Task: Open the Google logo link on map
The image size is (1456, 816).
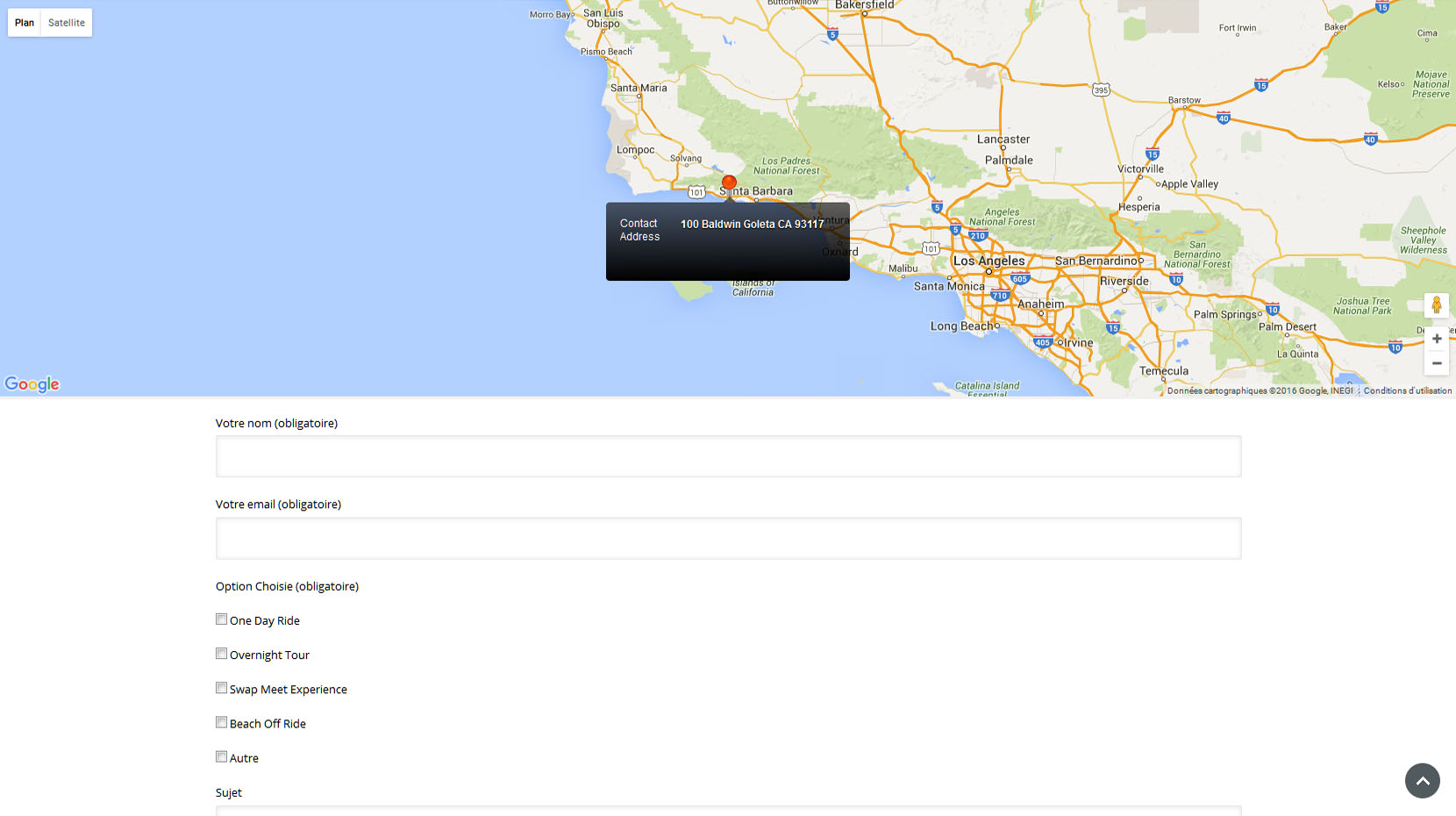Action: pyautogui.click(x=32, y=384)
